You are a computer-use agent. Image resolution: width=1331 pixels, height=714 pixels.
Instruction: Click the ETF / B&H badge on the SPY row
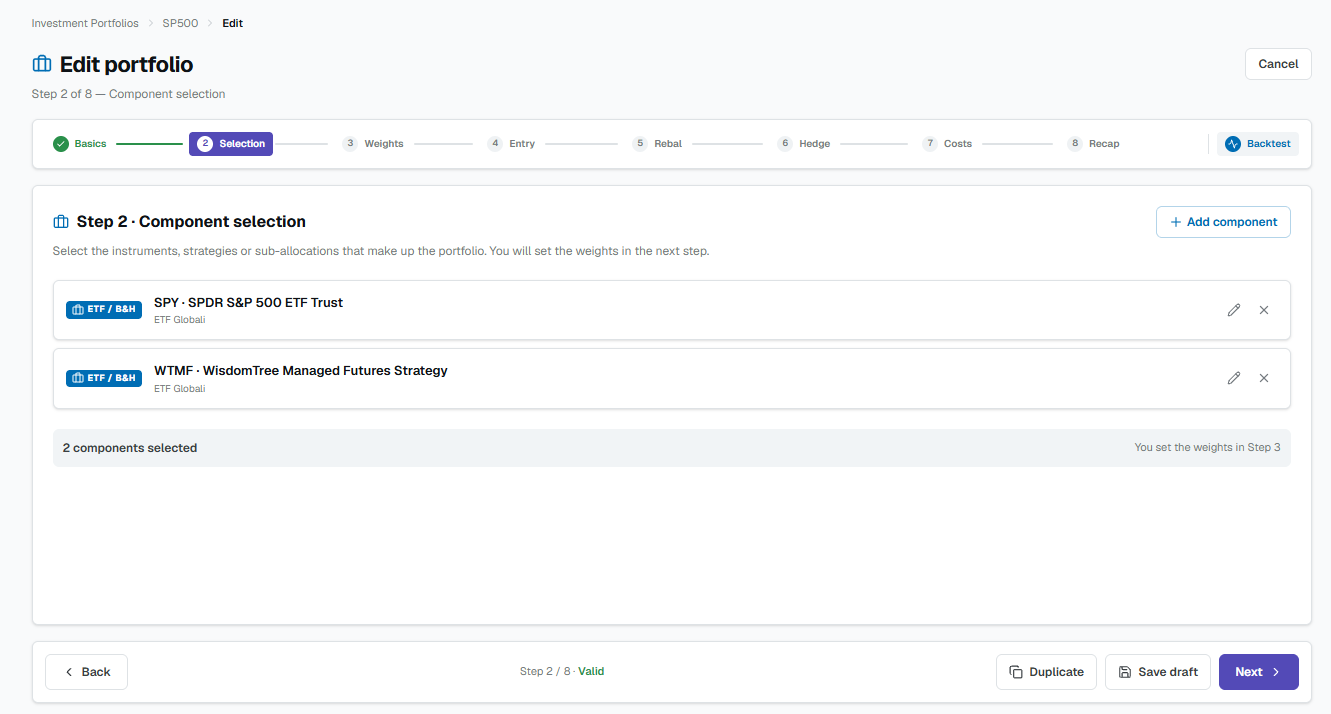click(x=104, y=310)
